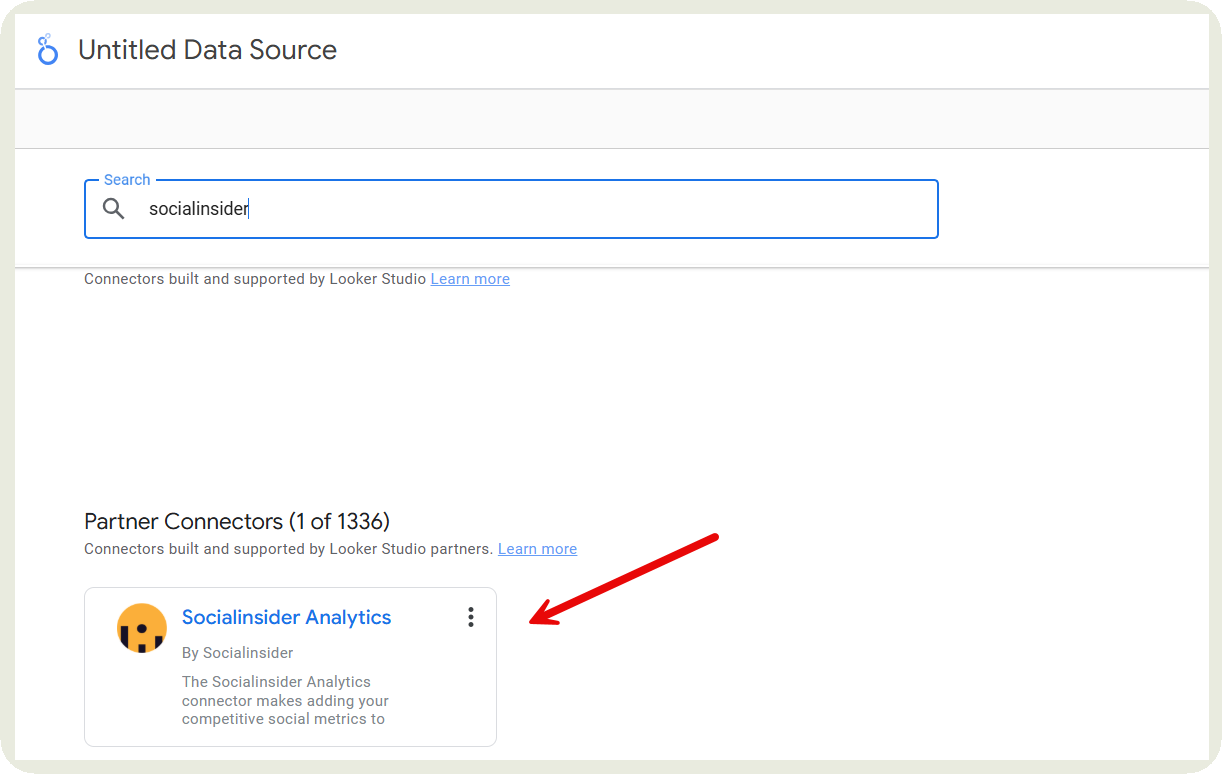1222x774 pixels.
Task: Click the red arrow annotation
Action: (625, 580)
